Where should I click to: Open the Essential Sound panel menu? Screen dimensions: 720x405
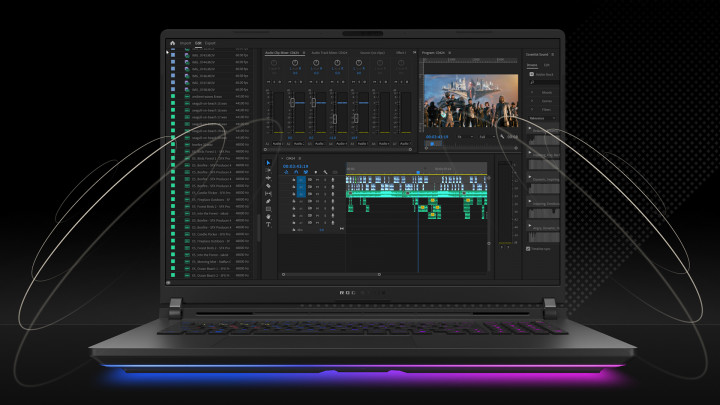coord(553,55)
